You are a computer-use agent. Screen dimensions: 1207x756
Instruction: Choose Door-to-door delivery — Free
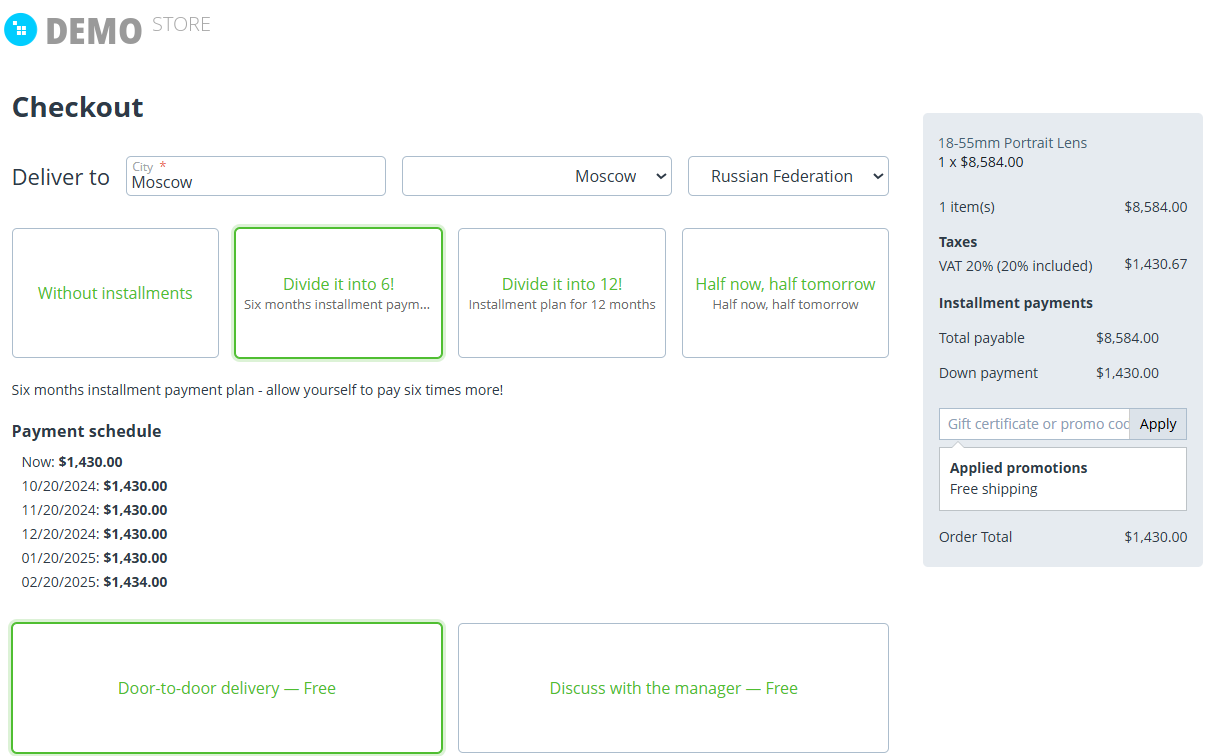(x=227, y=688)
